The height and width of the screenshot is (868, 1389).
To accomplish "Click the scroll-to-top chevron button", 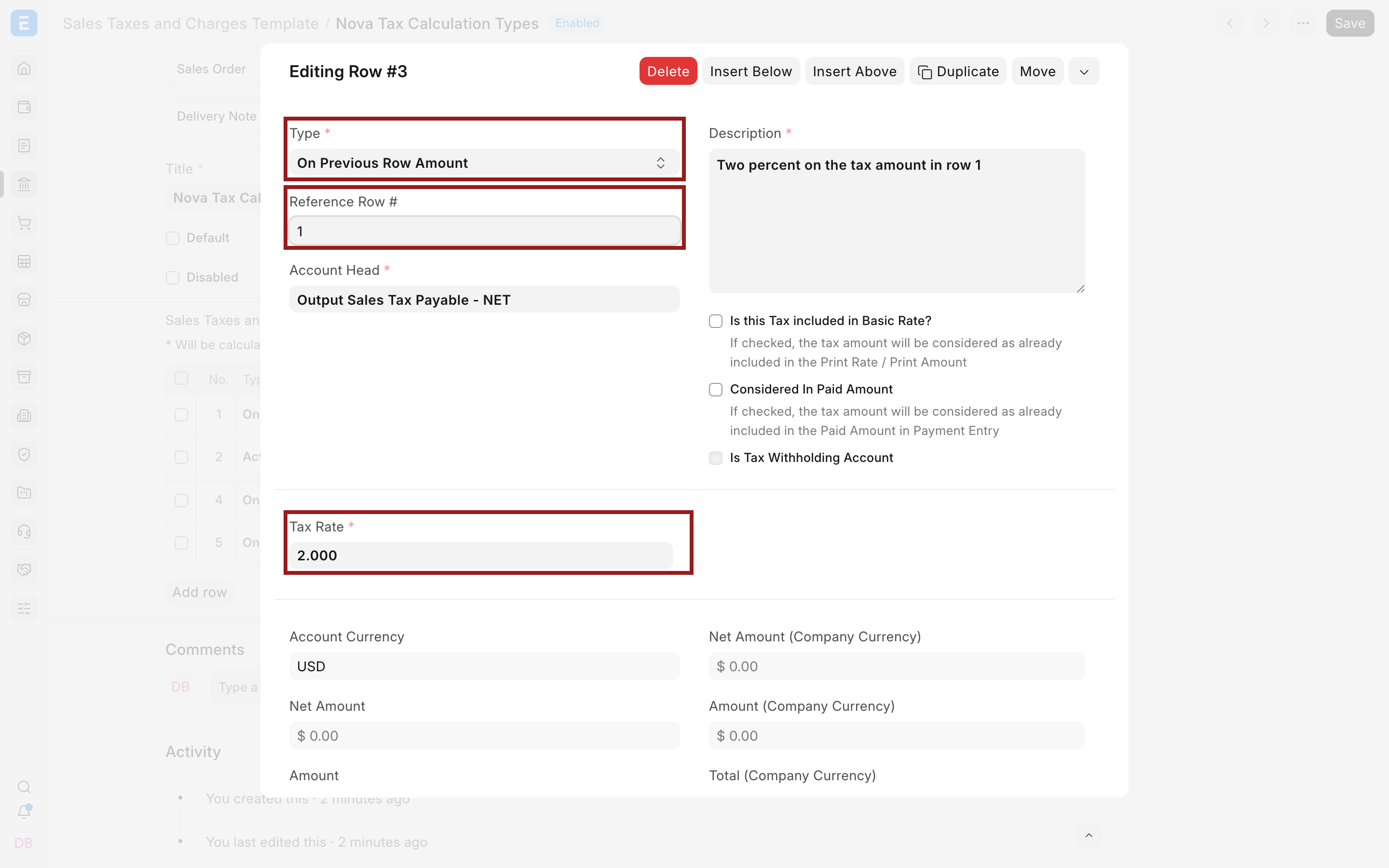I will click(x=1089, y=835).
